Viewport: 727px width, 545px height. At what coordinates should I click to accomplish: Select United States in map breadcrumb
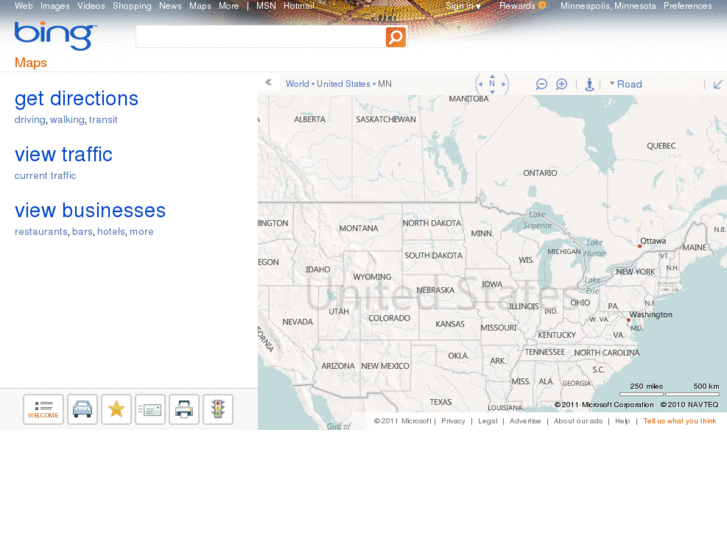[343, 84]
